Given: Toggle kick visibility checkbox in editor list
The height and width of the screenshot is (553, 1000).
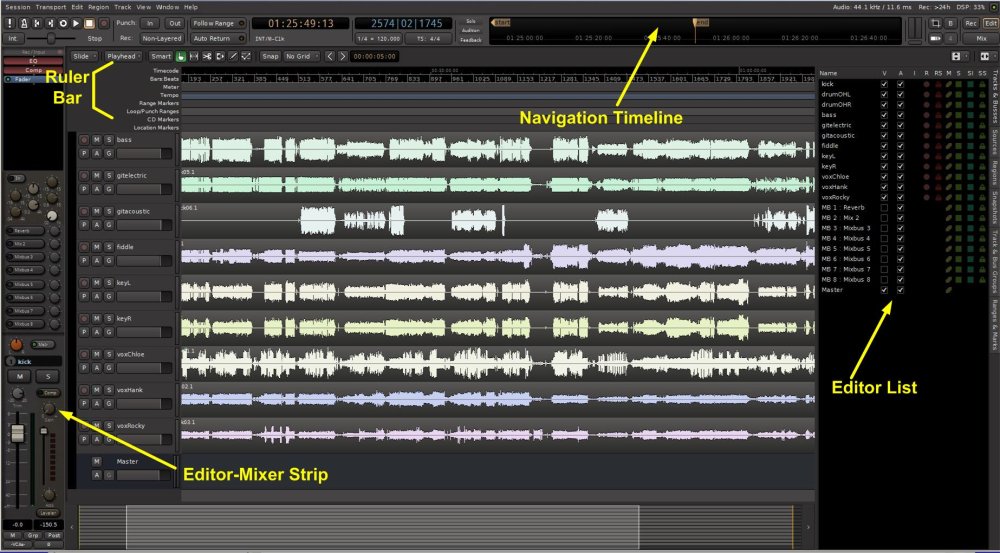Looking at the screenshot, I should pyautogui.click(x=884, y=84).
